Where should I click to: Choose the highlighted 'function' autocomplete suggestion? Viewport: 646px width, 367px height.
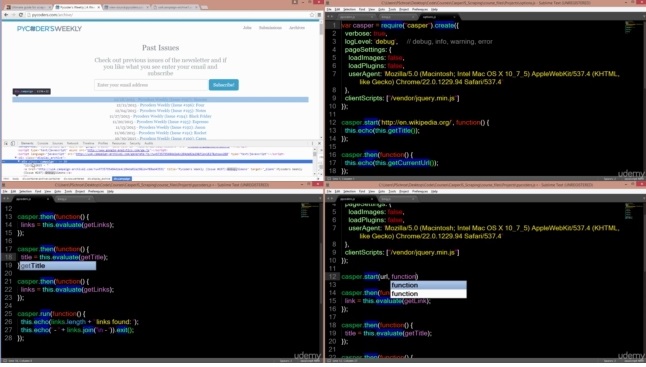click(428, 285)
